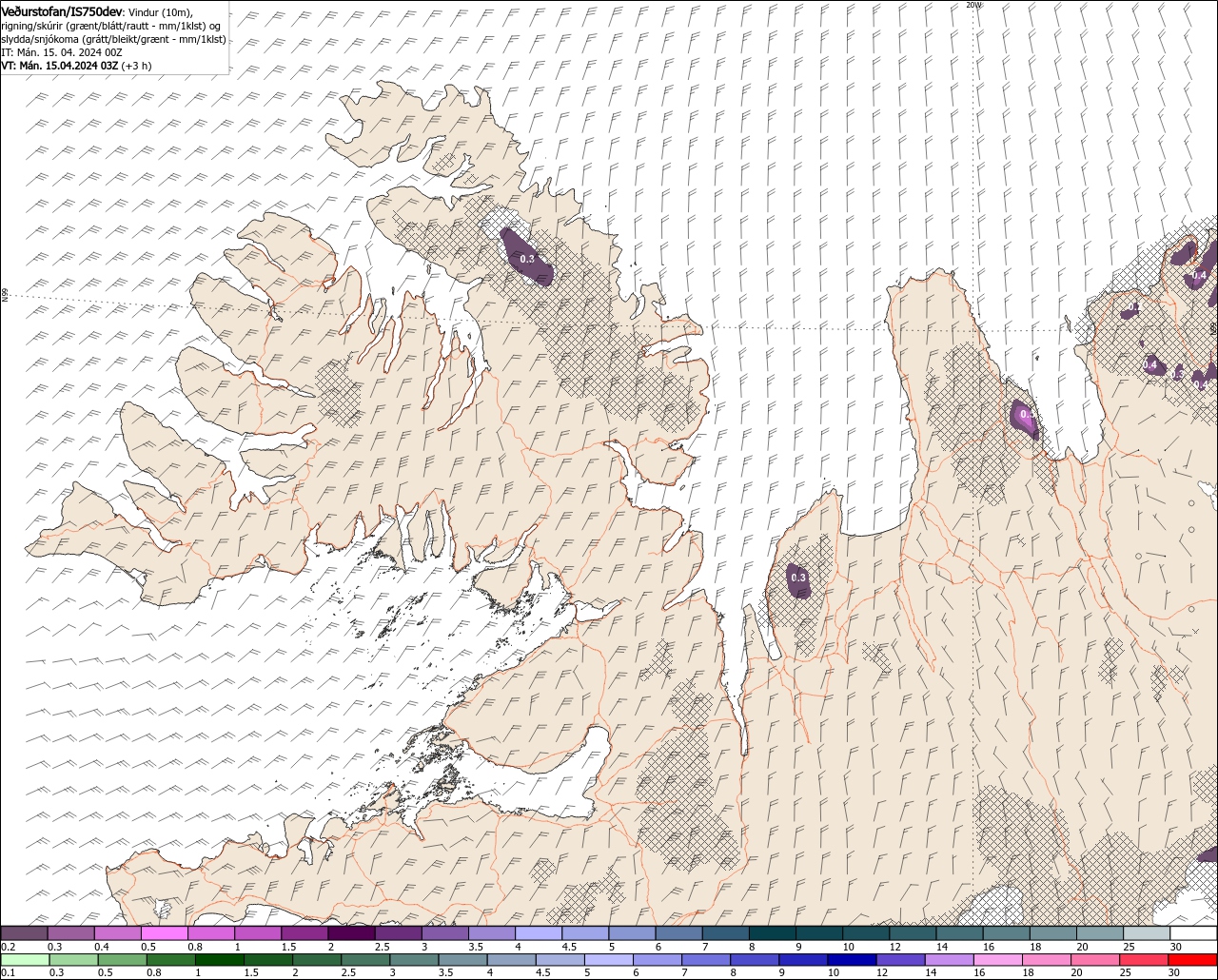Click the bright red 30 swatch, lower legend

coord(1193,959)
